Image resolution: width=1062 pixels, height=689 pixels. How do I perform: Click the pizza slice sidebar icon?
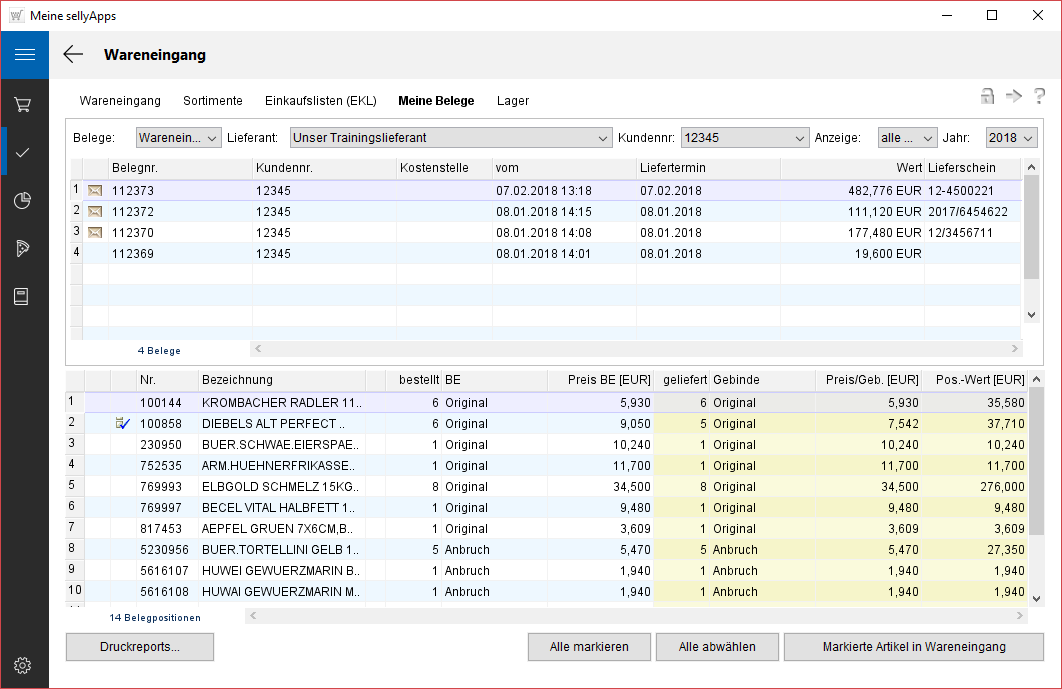pos(24,249)
